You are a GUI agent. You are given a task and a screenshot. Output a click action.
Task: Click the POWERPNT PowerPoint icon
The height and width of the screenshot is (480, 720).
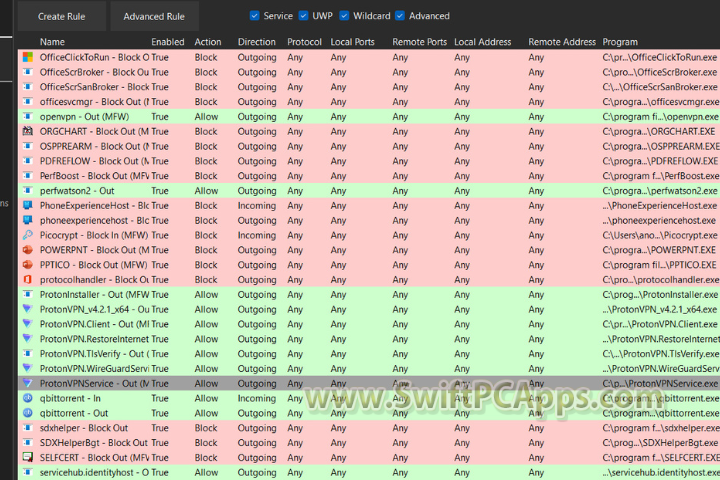28,250
